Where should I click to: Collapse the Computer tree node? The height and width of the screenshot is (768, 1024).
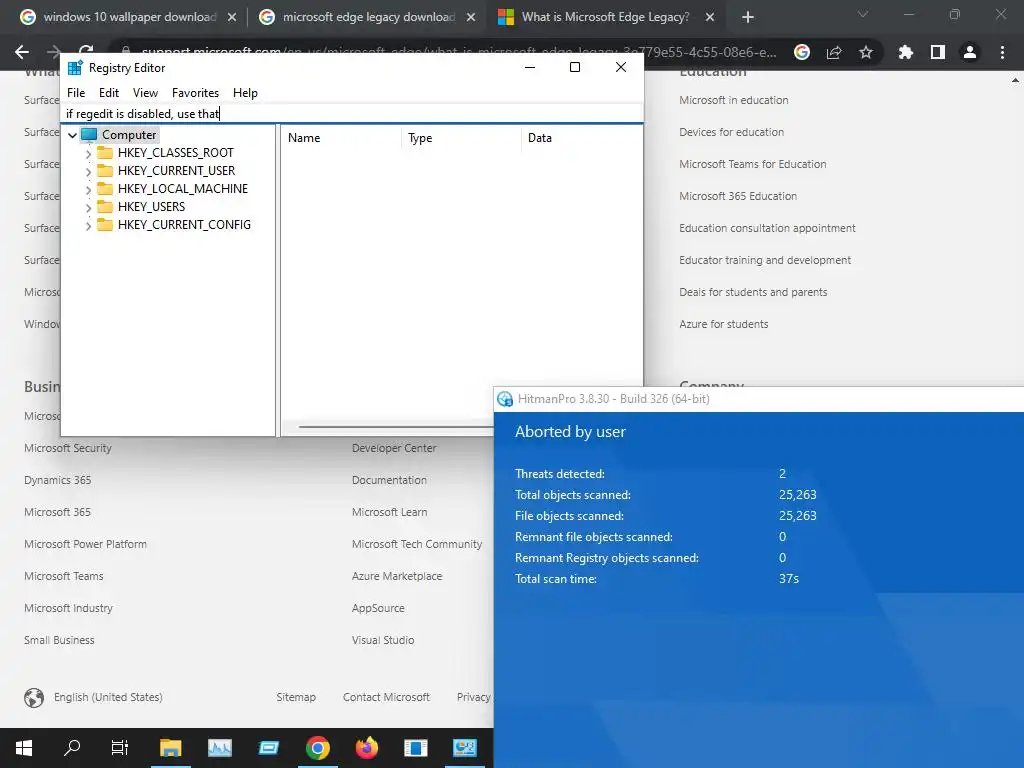pyautogui.click(x=72, y=135)
